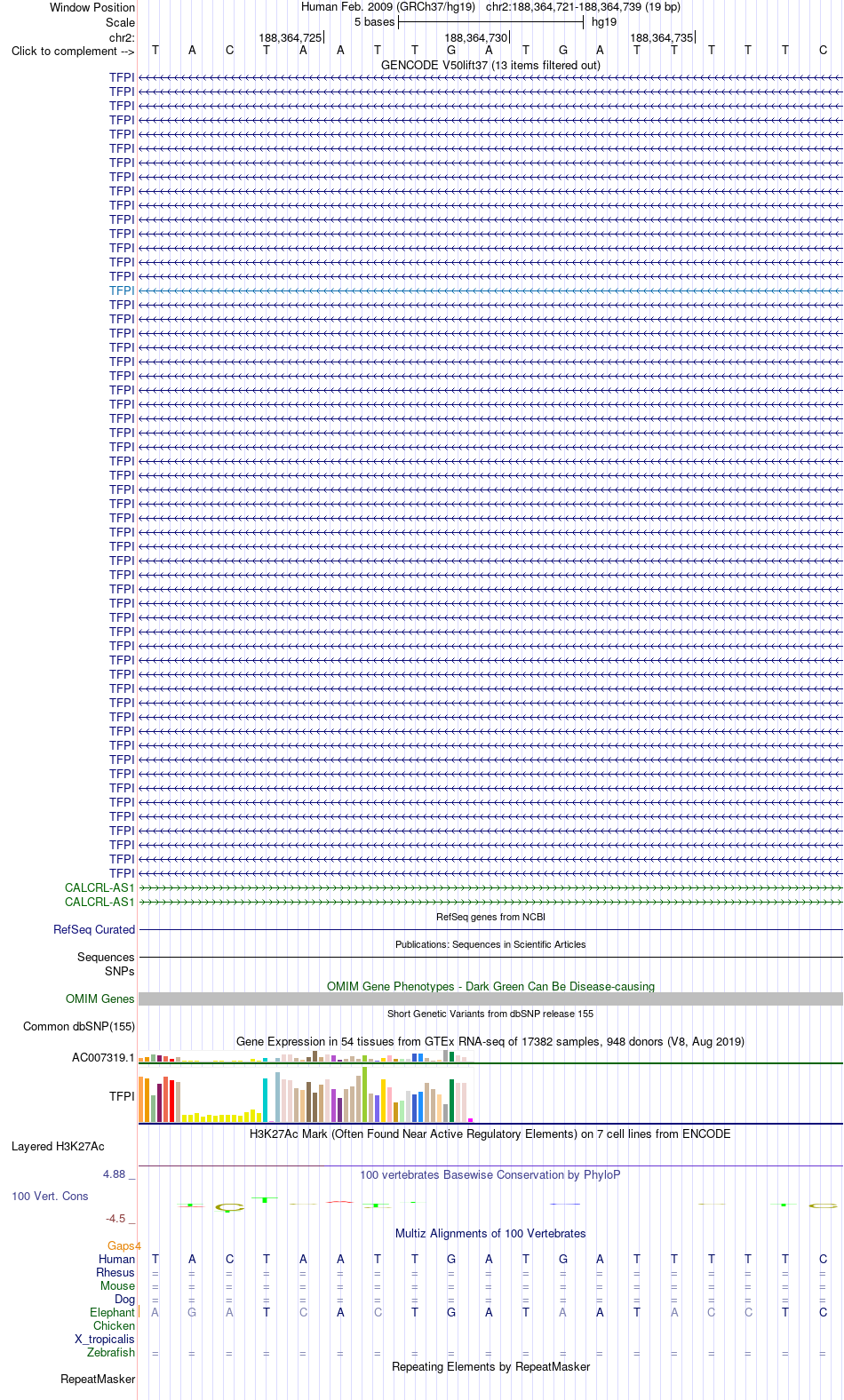The width and height of the screenshot is (844, 1400).
Task: Open 'OMIM Gene Phenotypes' track title
Action: coord(490,986)
